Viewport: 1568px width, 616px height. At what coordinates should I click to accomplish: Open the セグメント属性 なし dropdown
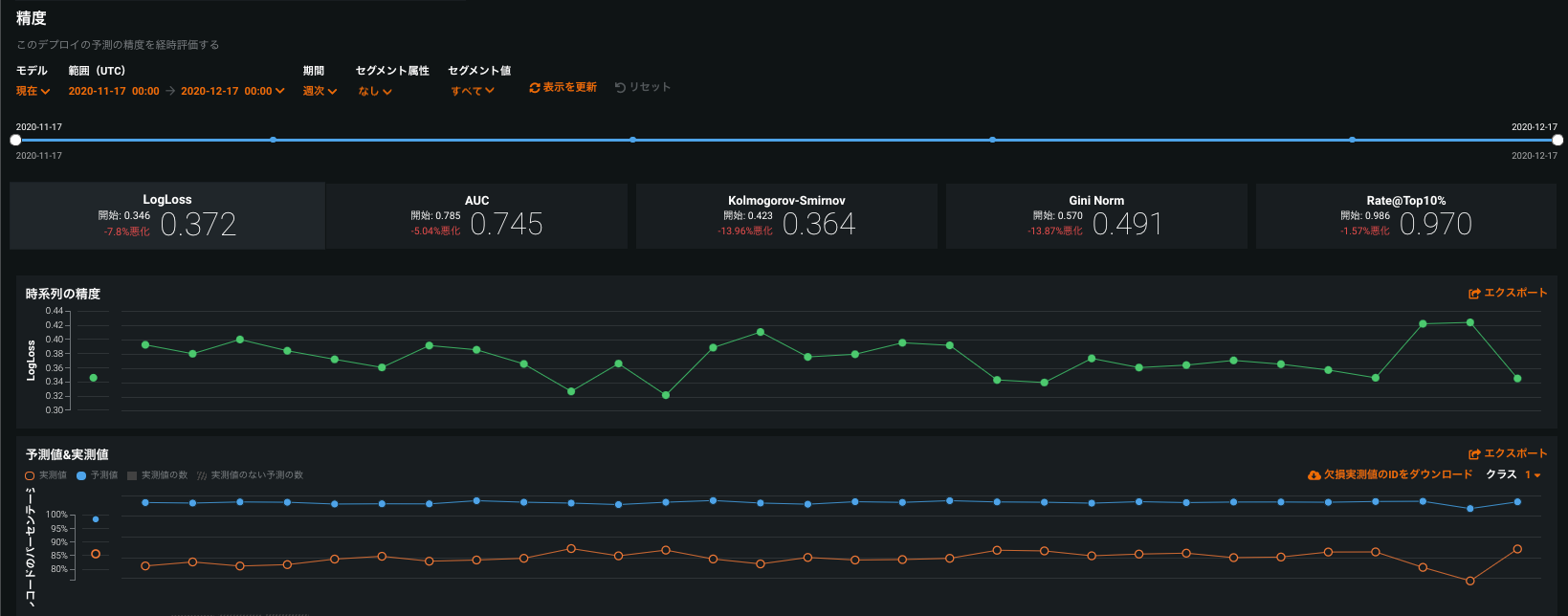pyautogui.click(x=375, y=92)
